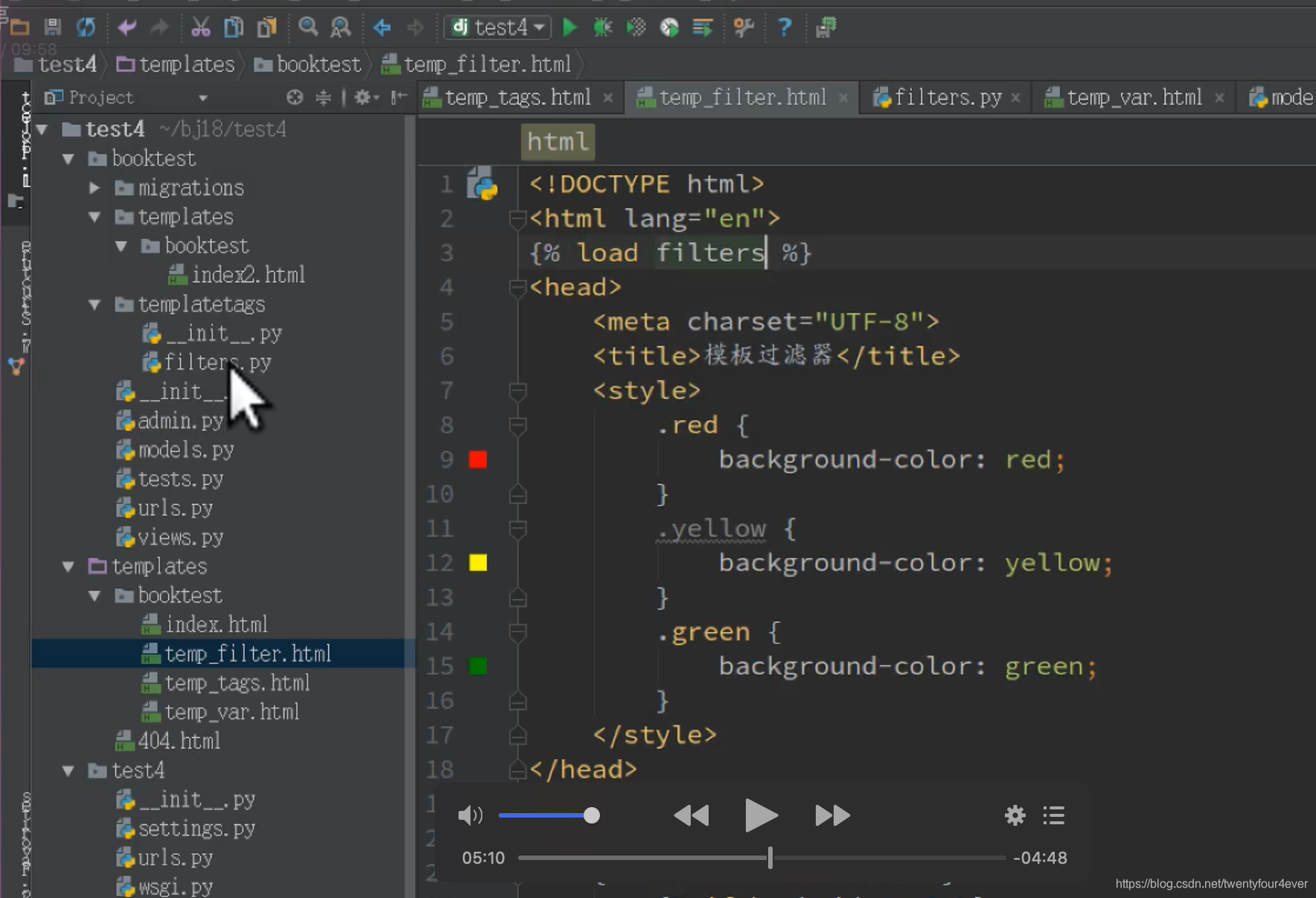Click the Find magnifier icon
Screen dimensions: 1316x898
(307, 28)
